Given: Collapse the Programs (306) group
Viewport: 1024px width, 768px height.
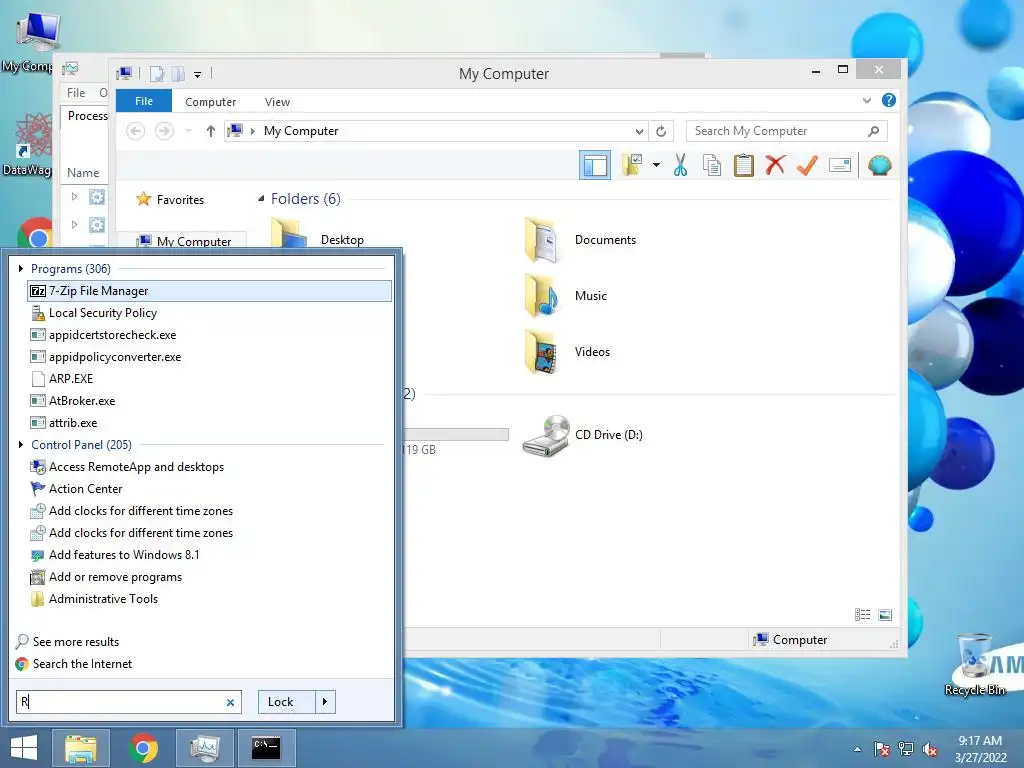Looking at the screenshot, I should pos(21,268).
